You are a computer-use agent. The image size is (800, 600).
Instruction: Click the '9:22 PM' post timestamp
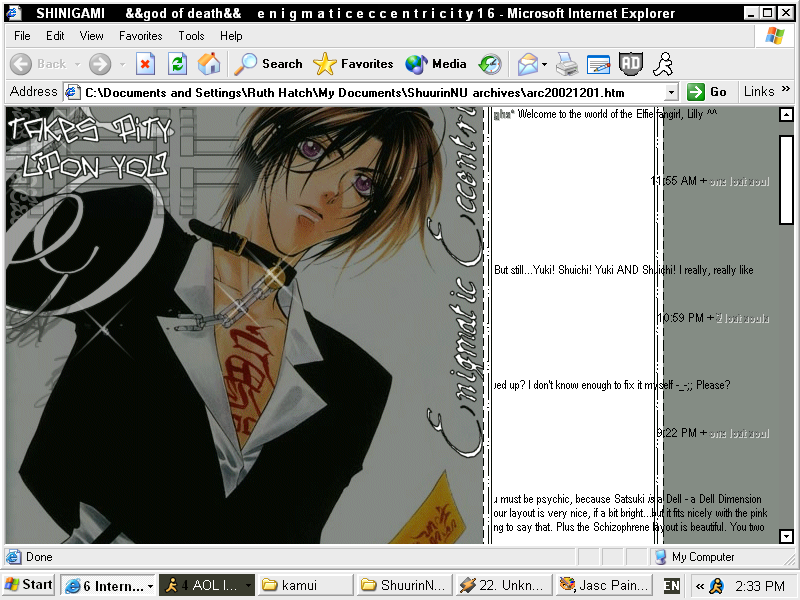677,433
